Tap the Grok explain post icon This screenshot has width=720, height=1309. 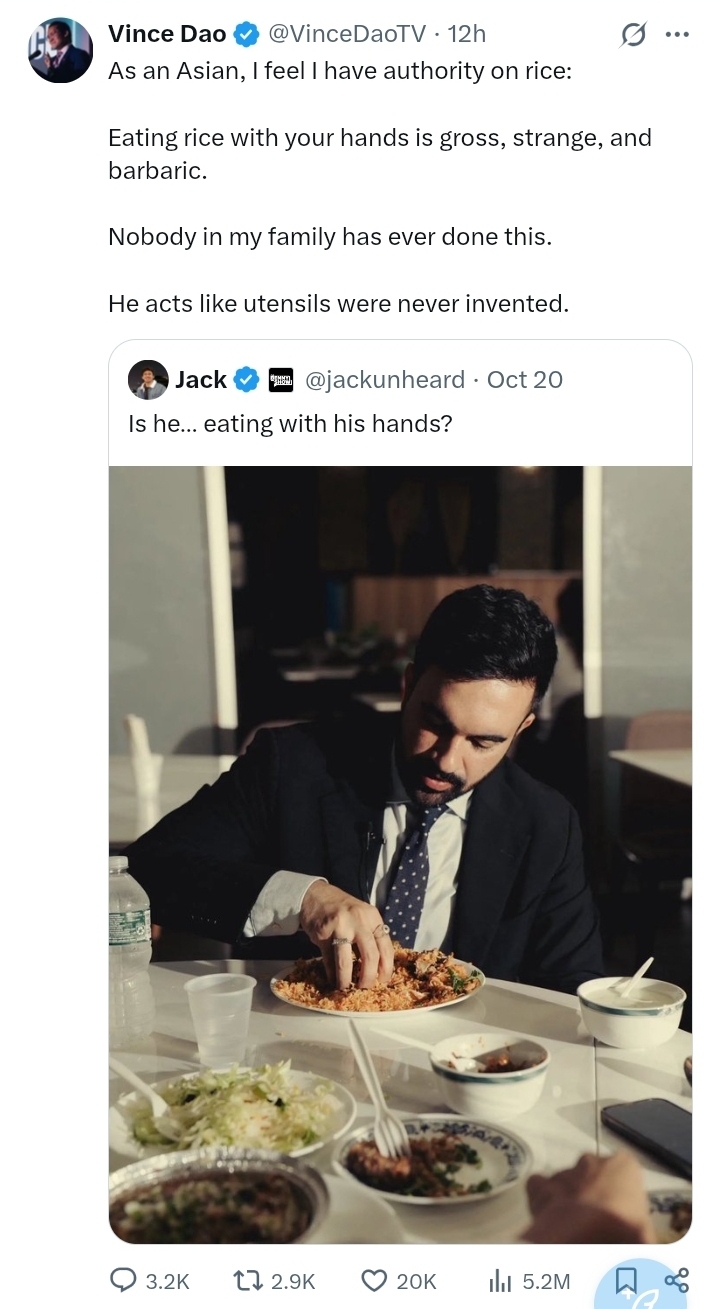coord(633,36)
